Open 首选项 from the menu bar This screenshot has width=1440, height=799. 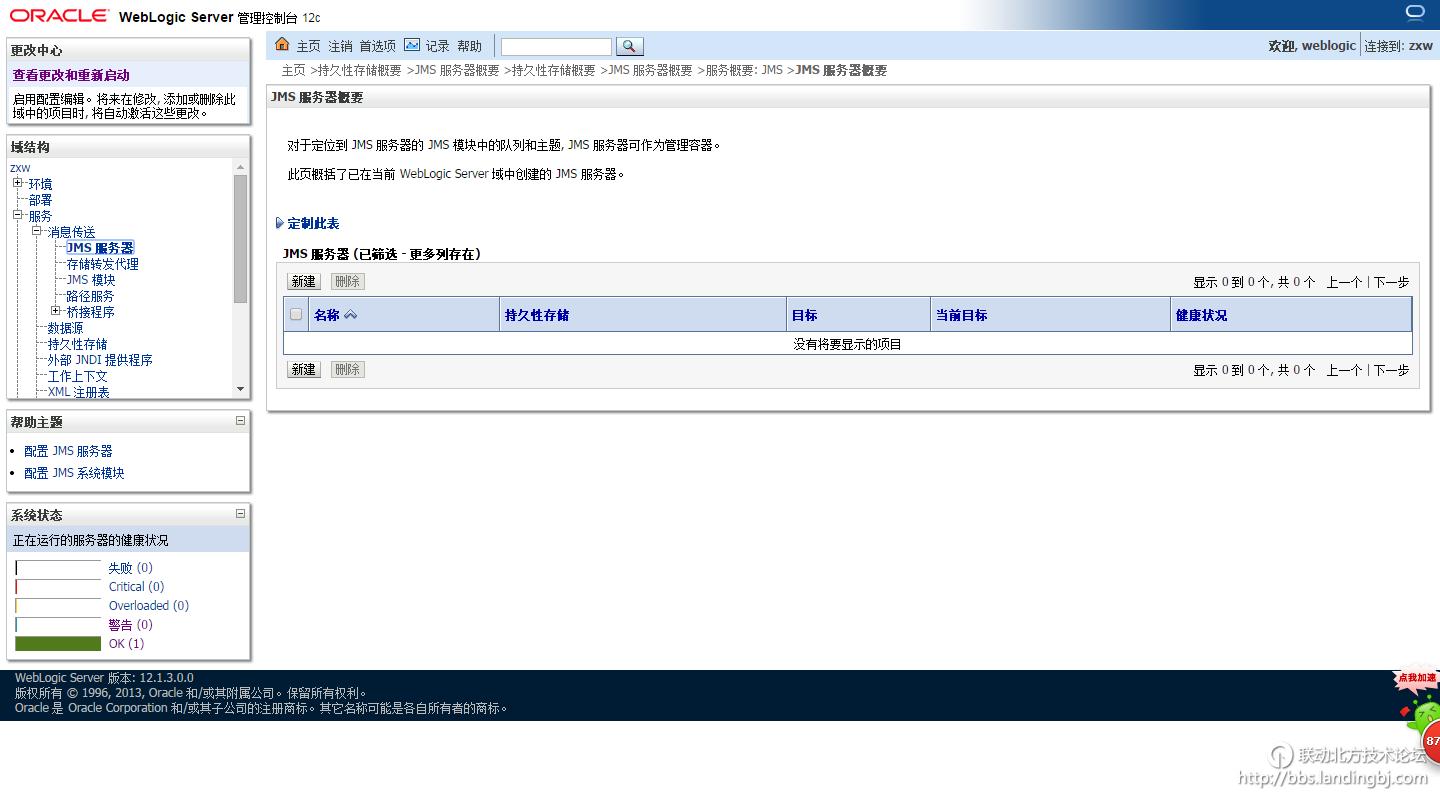[x=377, y=45]
